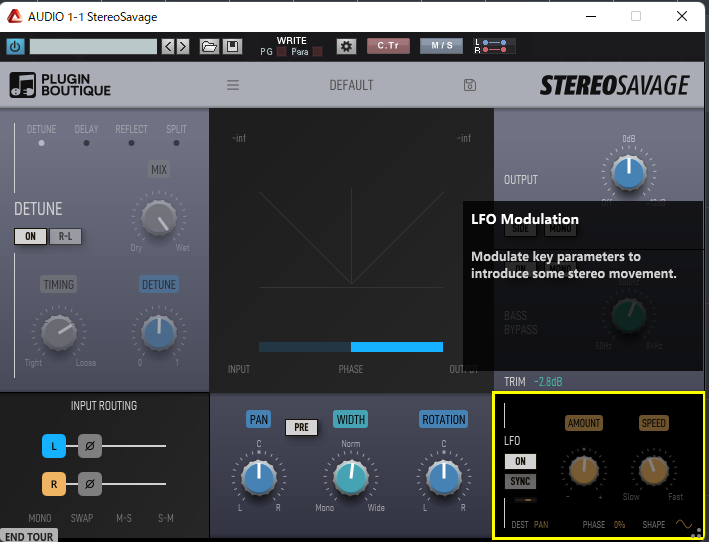Click the LFO SPEED Slow/Fast knob

click(x=653, y=471)
